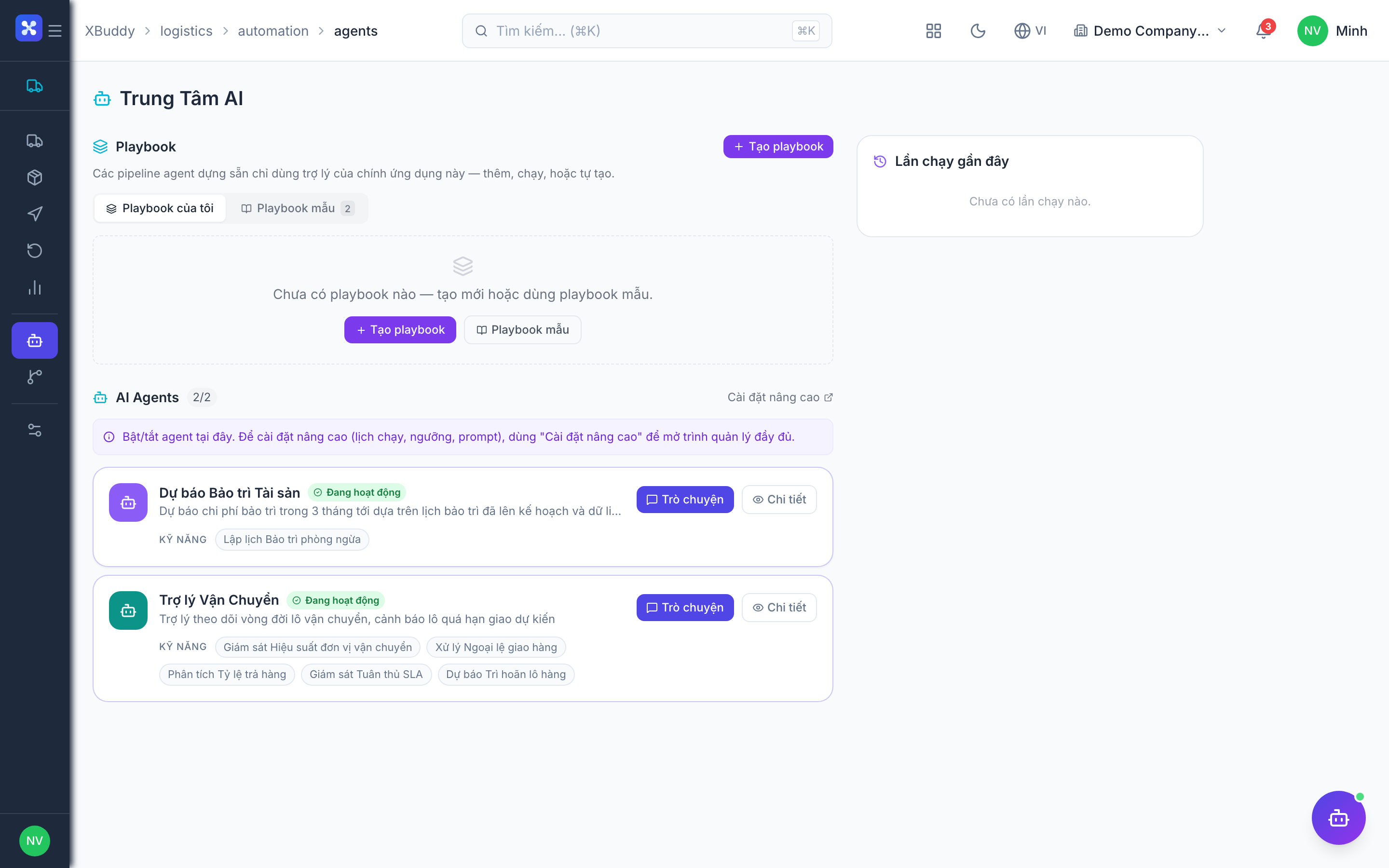The width and height of the screenshot is (1389, 868).
Task: Click the Chưa có lần chạy nào text
Action: [x=1030, y=202]
